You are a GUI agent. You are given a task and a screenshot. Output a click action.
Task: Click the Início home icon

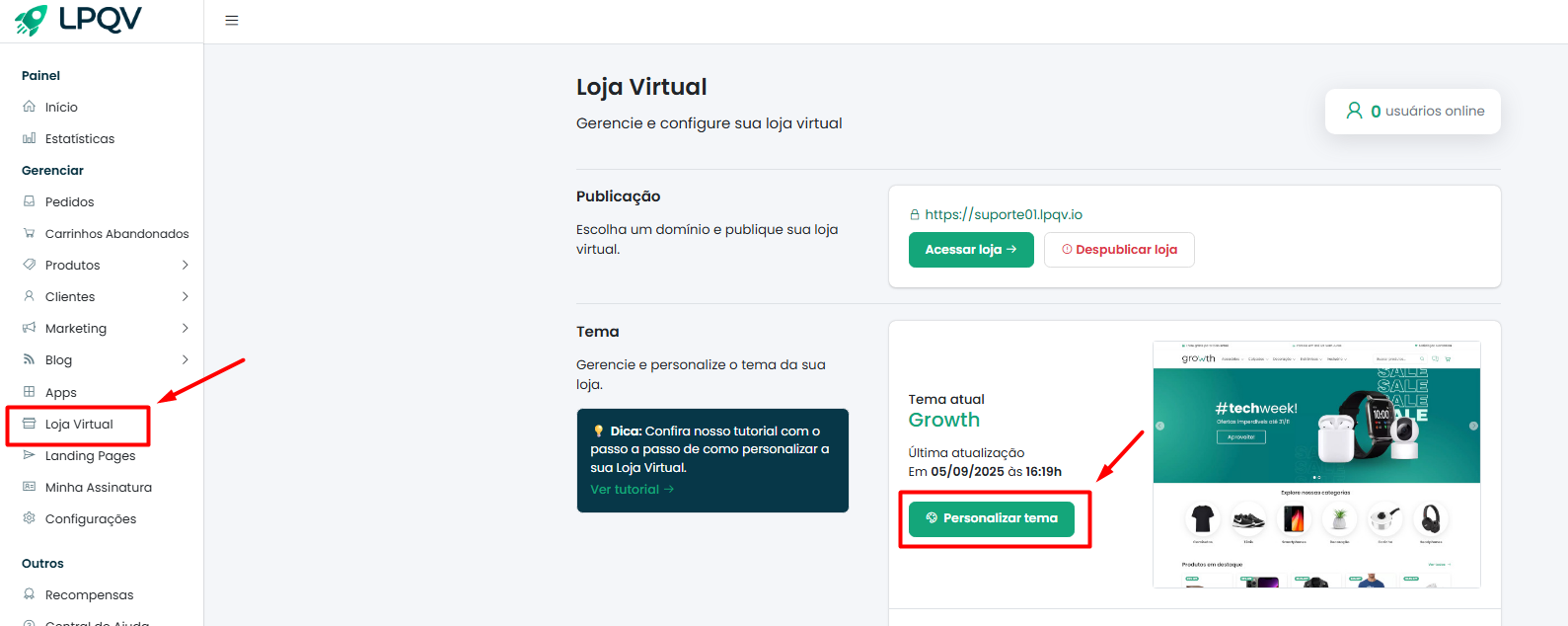(x=30, y=107)
